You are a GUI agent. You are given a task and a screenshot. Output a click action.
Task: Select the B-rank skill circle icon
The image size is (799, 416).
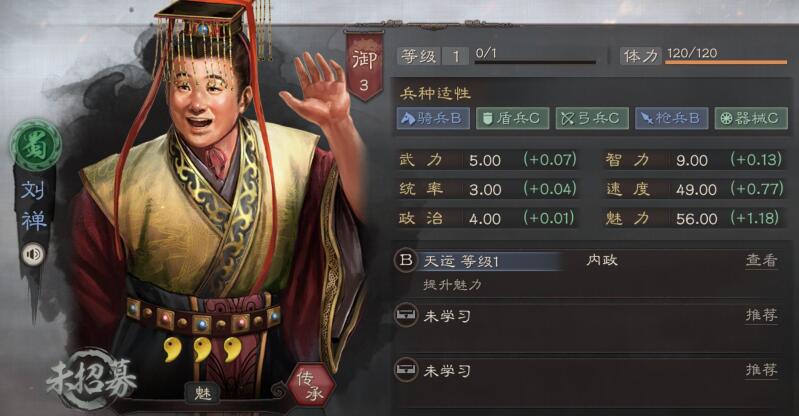pos(406,260)
